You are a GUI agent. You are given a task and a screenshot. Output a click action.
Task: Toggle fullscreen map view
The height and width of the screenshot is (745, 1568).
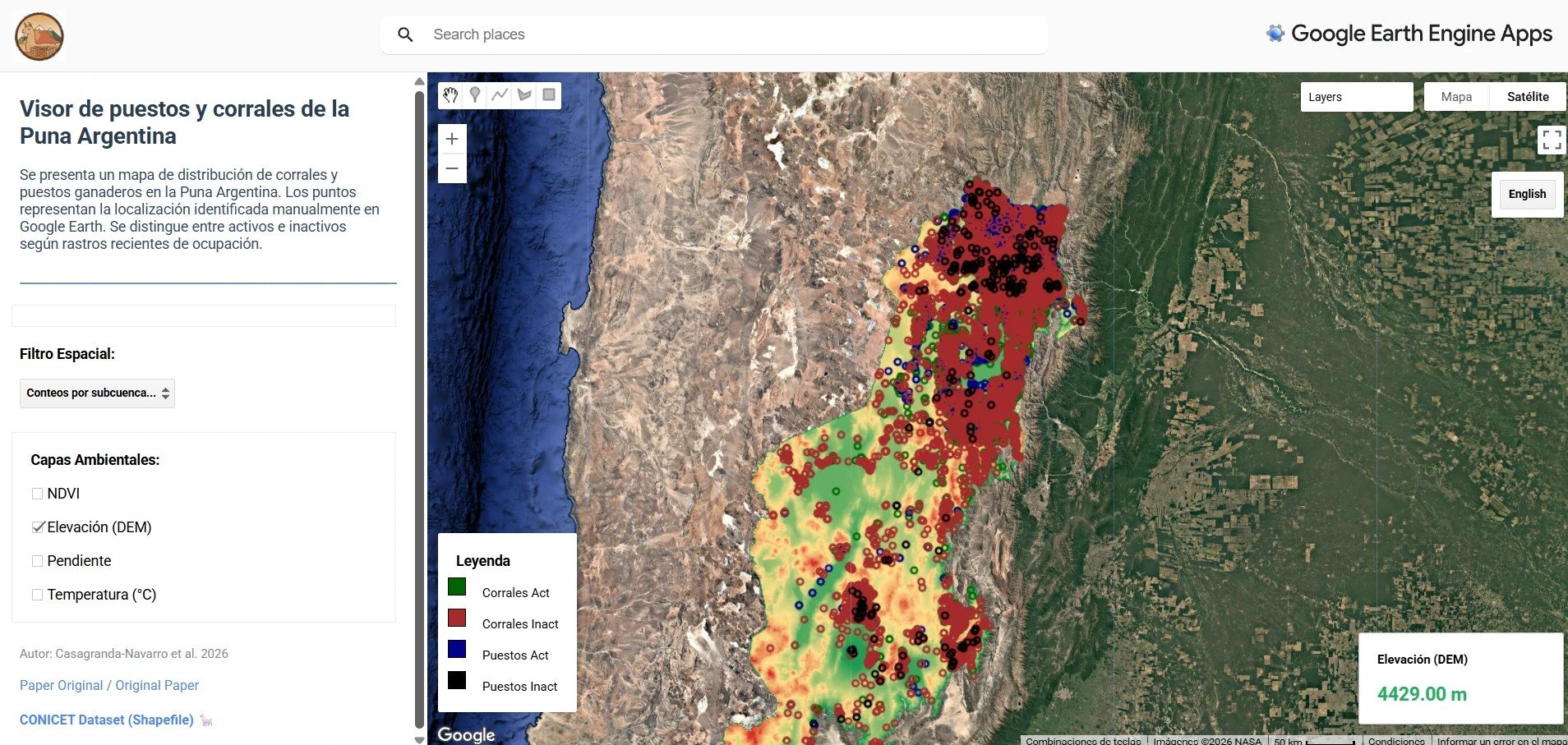[x=1552, y=140]
